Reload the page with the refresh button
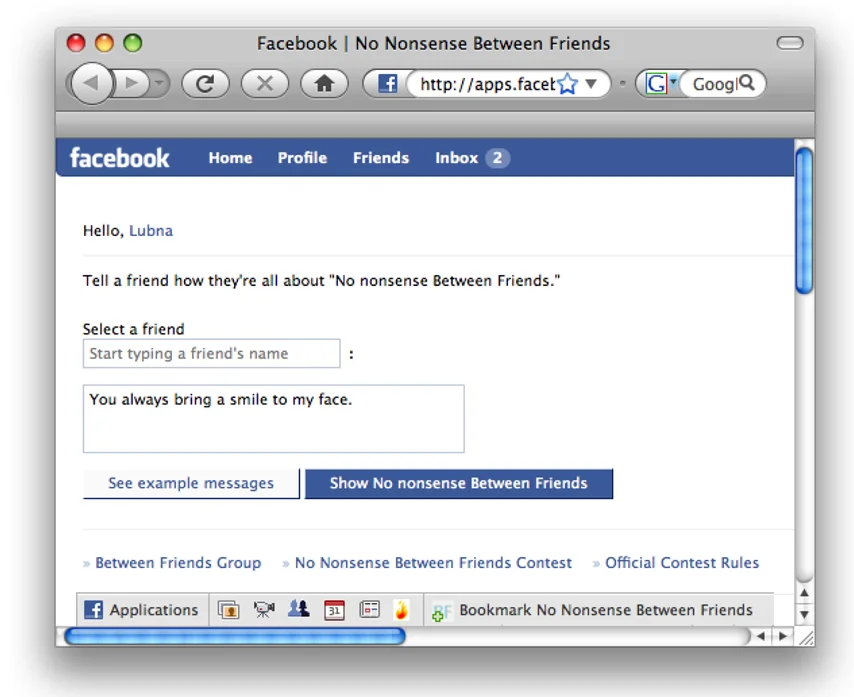 (205, 84)
